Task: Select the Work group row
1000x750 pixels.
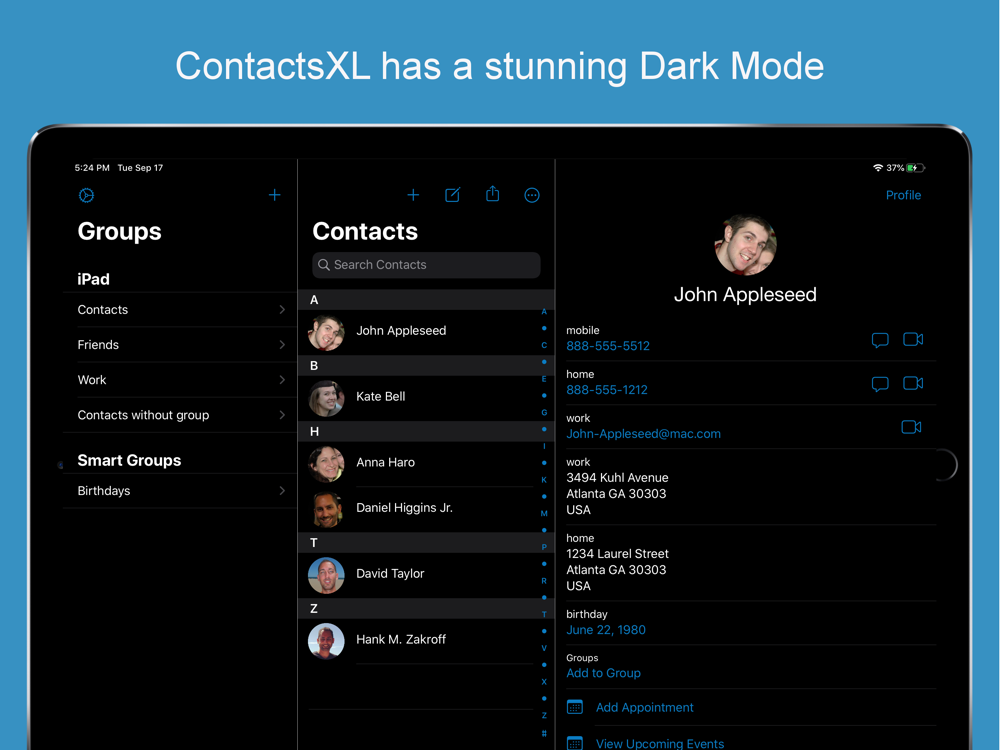Action: (181, 380)
